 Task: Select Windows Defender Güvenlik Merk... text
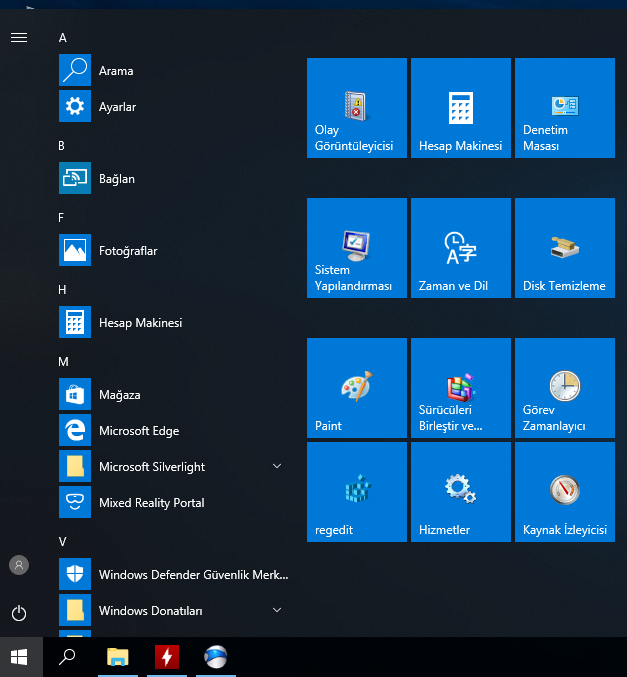coord(193,575)
